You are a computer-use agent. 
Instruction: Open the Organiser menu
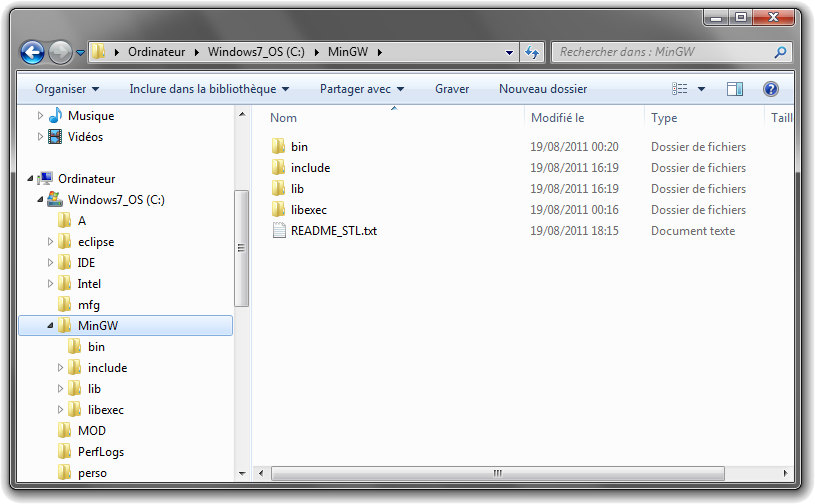click(67, 89)
